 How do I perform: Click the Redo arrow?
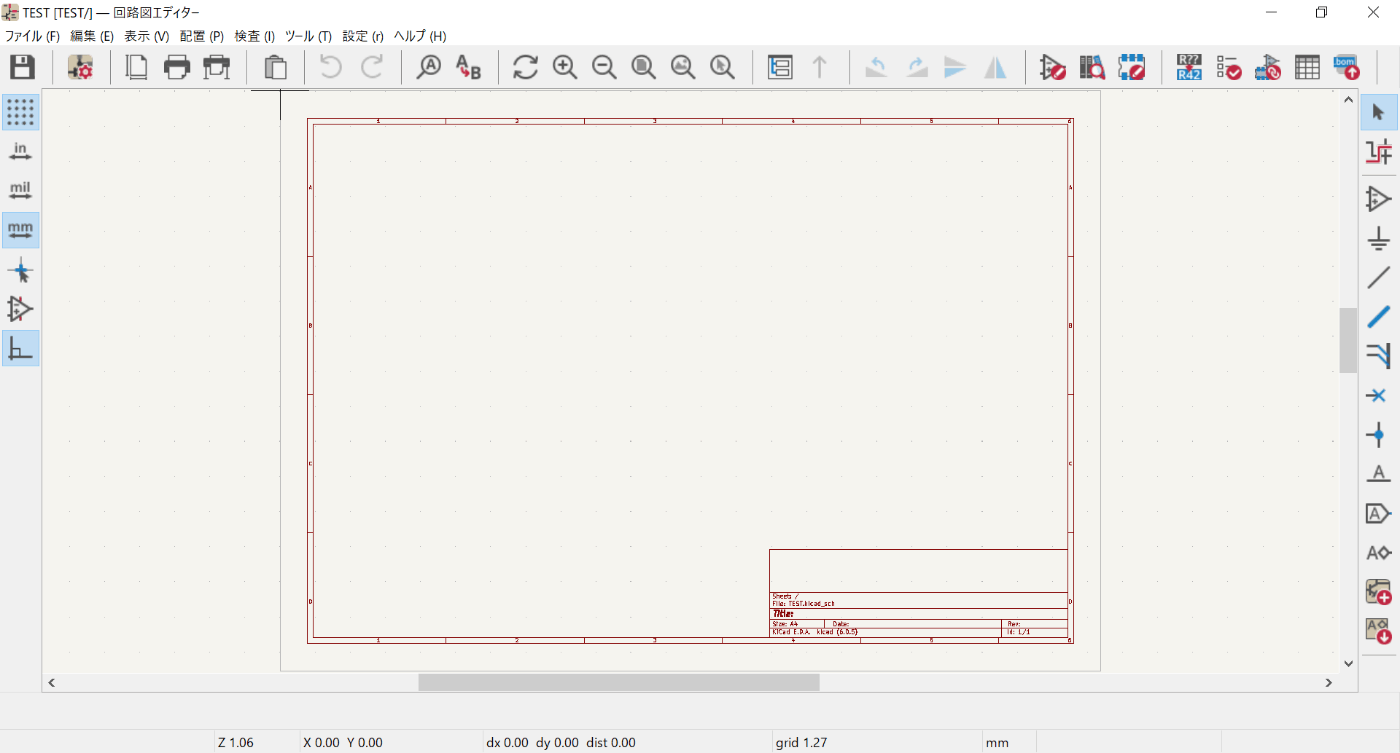(372, 67)
